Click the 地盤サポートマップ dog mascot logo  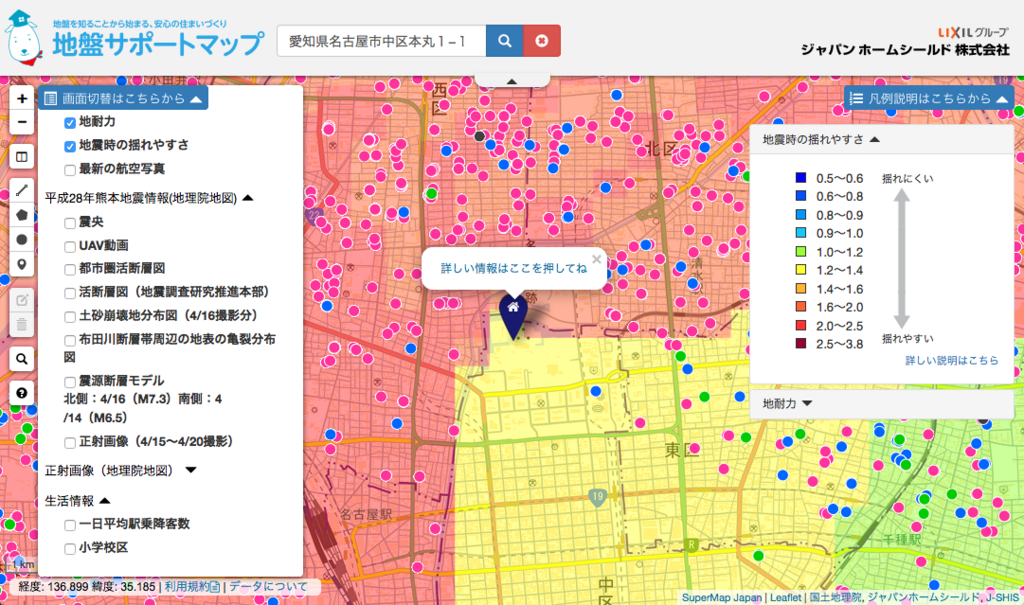point(24,37)
